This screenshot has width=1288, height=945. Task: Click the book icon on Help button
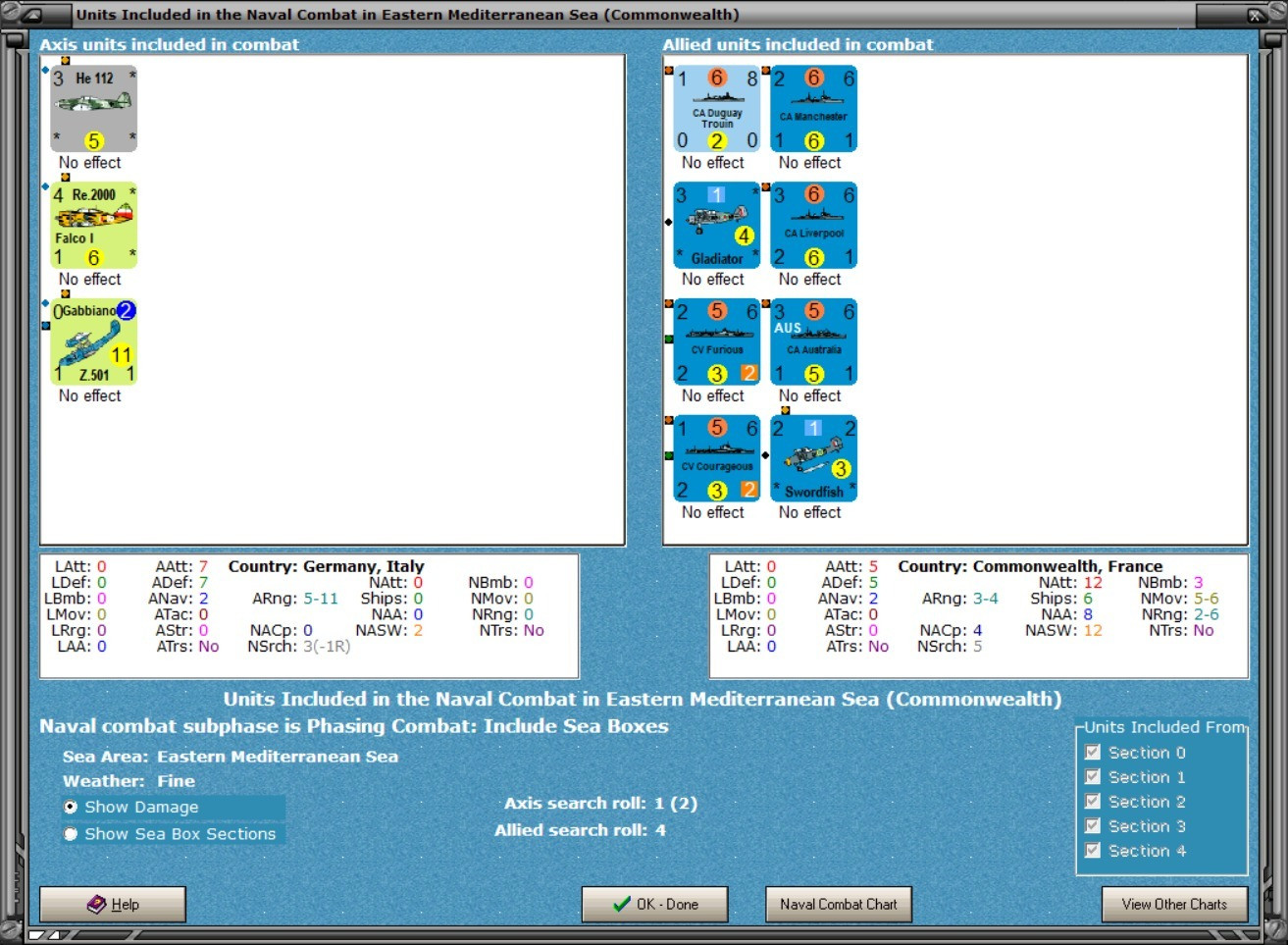pyautogui.click(x=96, y=904)
